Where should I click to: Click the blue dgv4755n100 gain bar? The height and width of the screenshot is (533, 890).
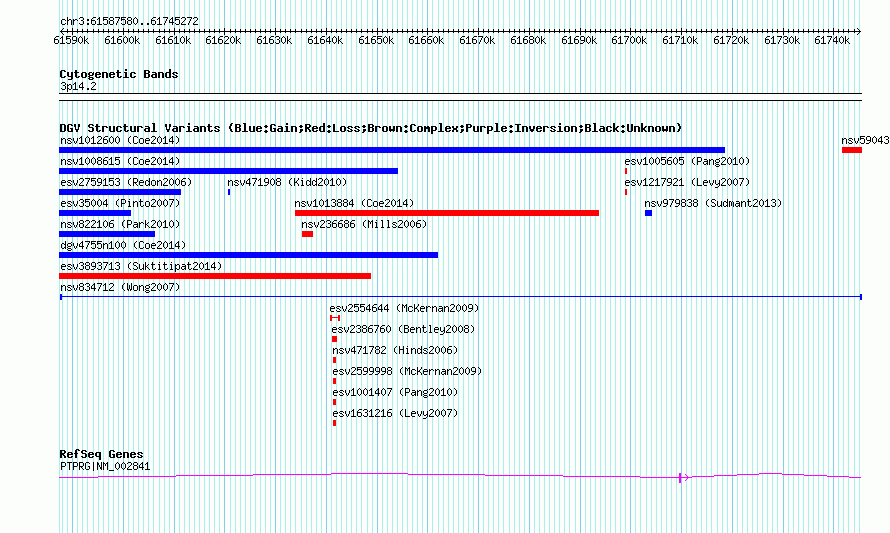point(249,255)
